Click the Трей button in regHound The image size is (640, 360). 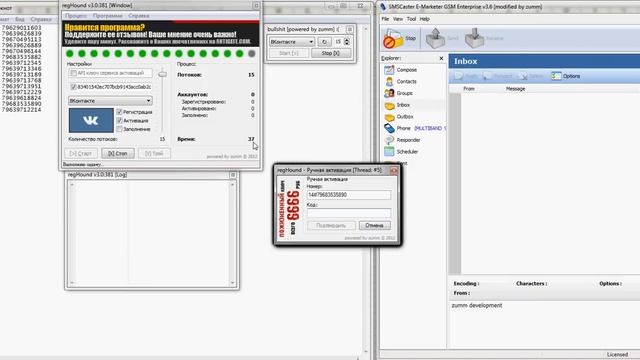154,153
